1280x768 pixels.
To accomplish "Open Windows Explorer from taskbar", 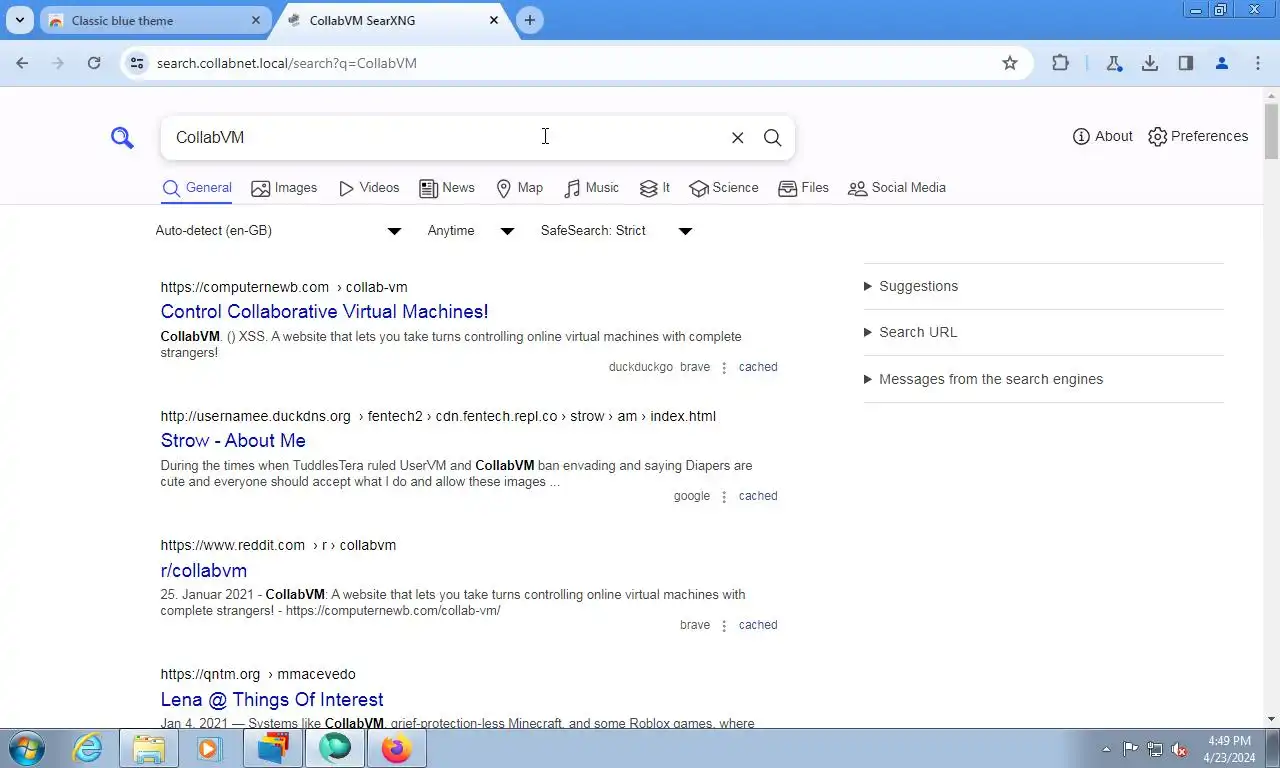I will pyautogui.click(x=149, y=748).
